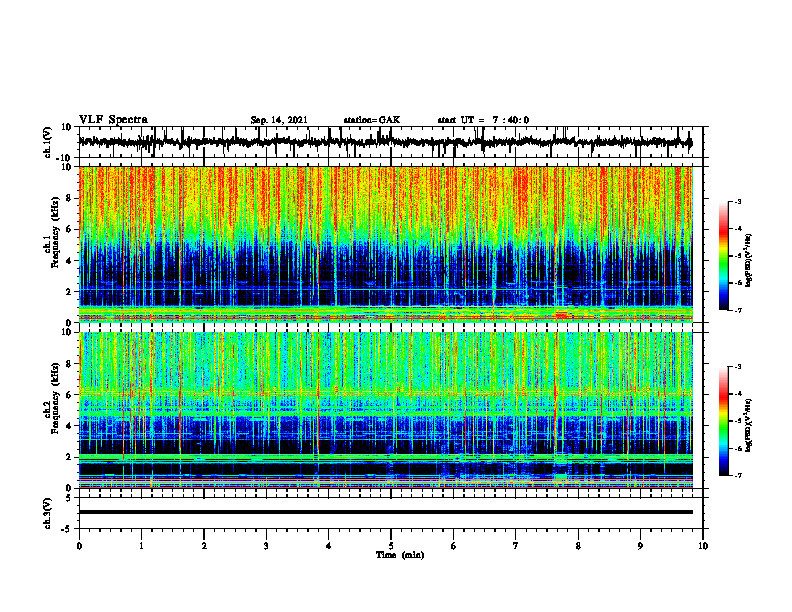The image size is (792, 612).
Task: Click time axis tick label 3
Action: (266, 546)
